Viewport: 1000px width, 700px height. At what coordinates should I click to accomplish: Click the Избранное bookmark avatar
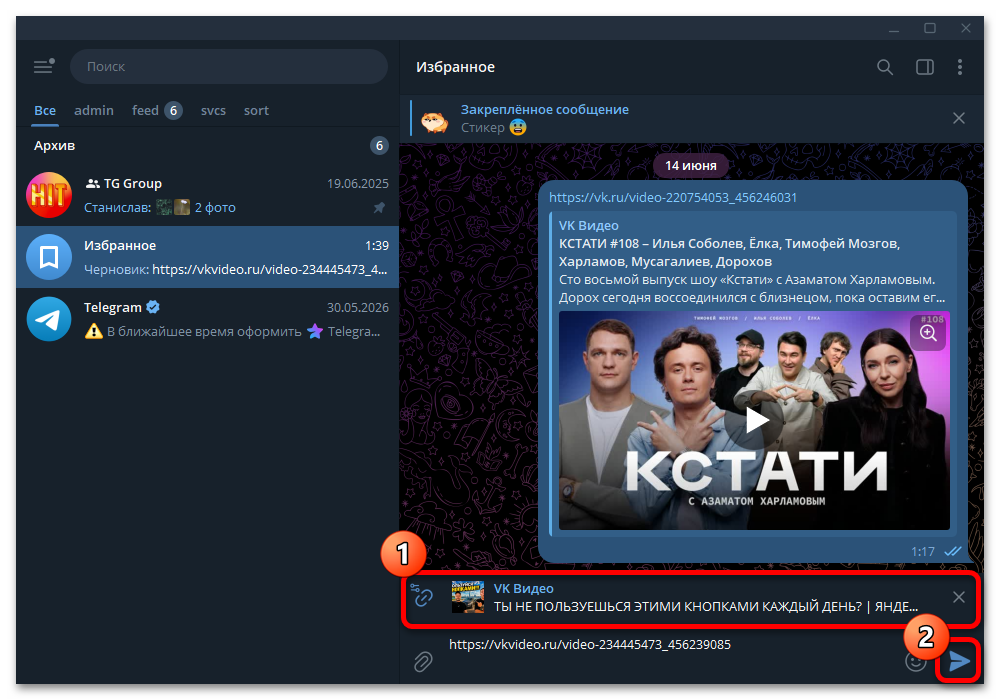tap(48, 257)
